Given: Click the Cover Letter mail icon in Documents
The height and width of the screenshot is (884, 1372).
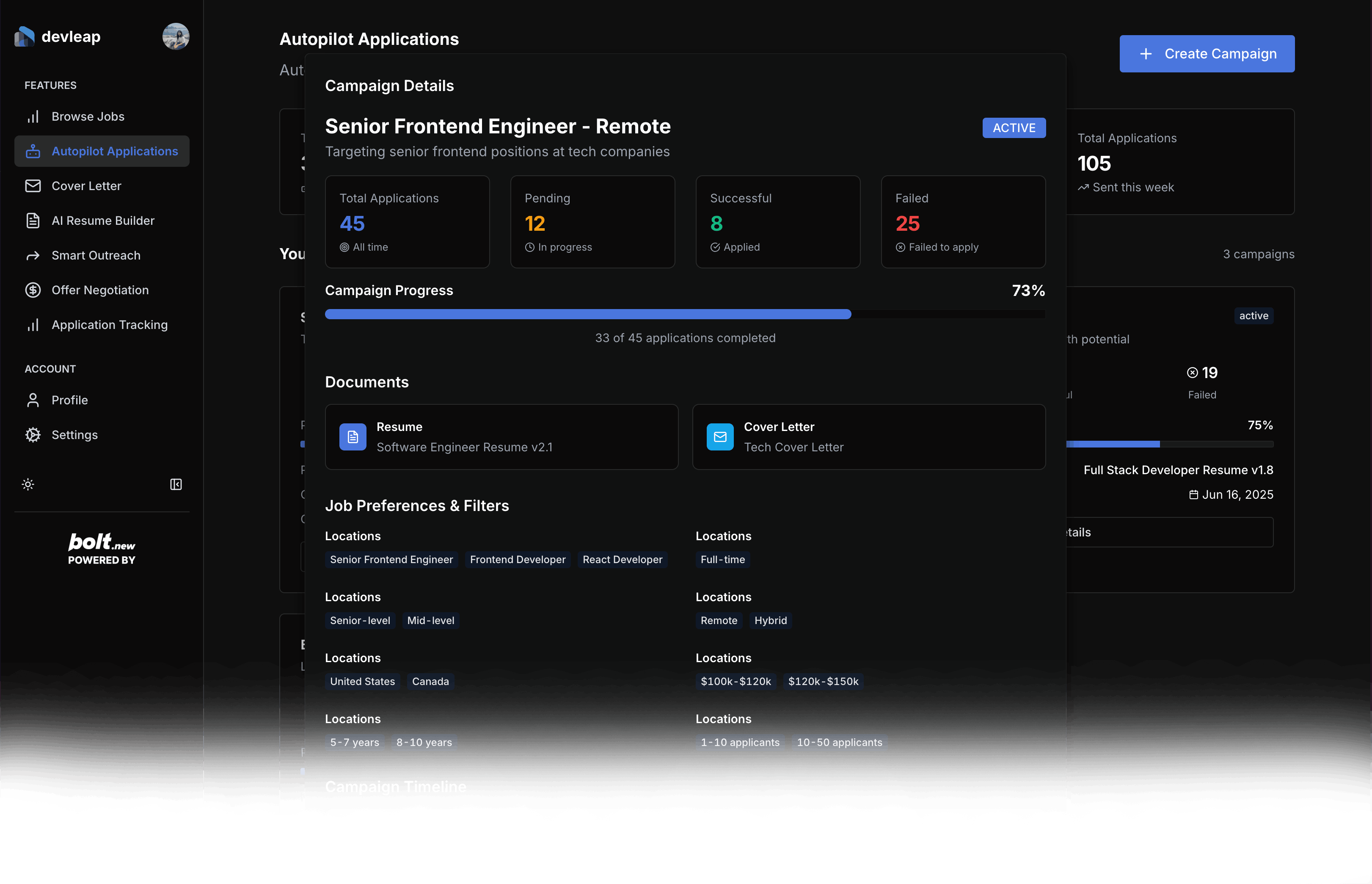Looking at the screenshot, I should 719,437.
